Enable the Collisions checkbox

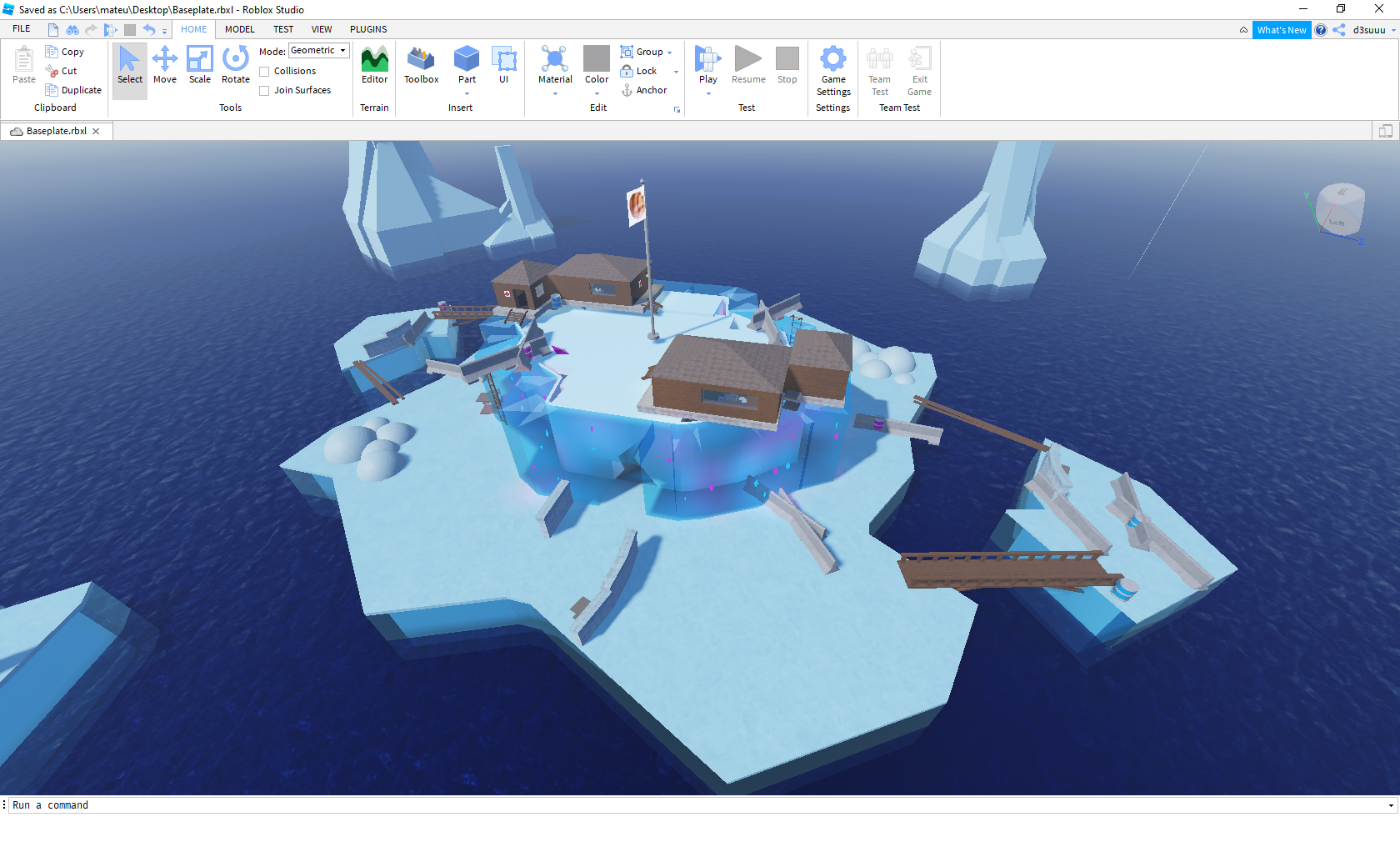264,72
